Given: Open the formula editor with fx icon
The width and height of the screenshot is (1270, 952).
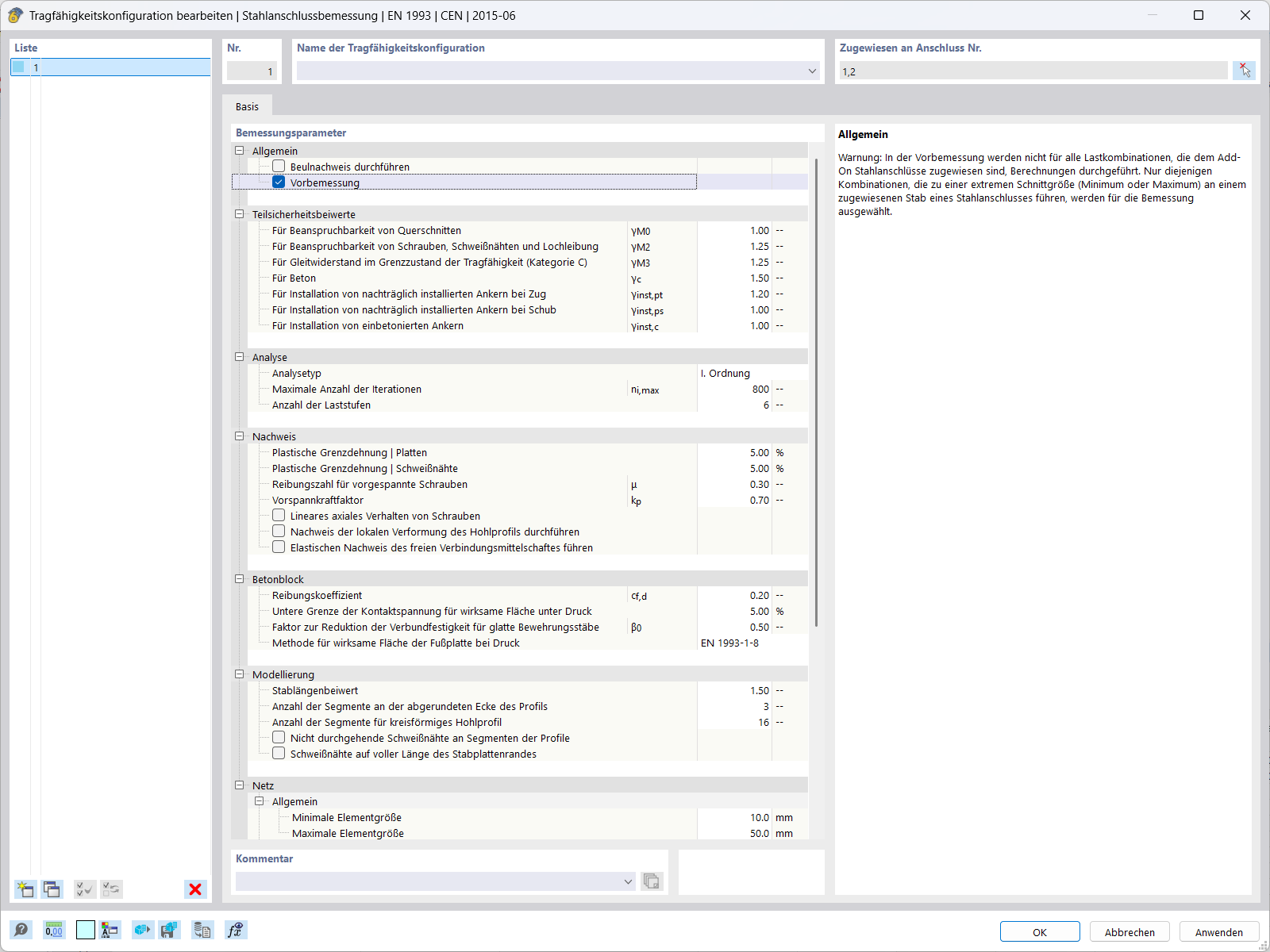Looking at the screenshot, I should coord(235,930).
